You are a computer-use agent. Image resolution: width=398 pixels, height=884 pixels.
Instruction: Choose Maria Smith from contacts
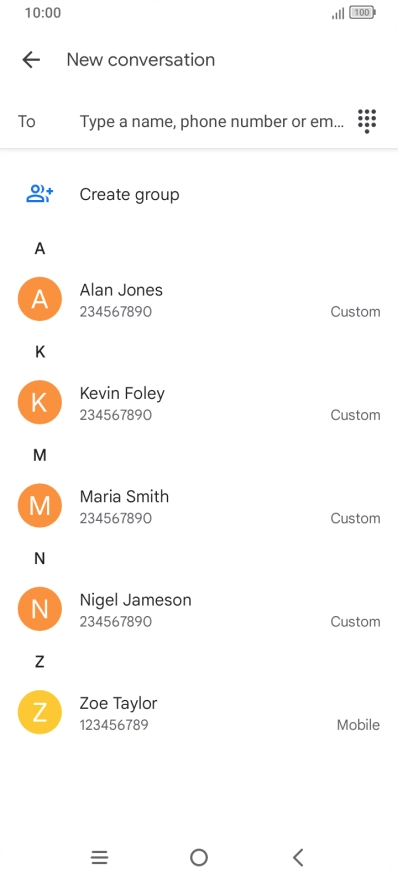[x=199, y=506]
